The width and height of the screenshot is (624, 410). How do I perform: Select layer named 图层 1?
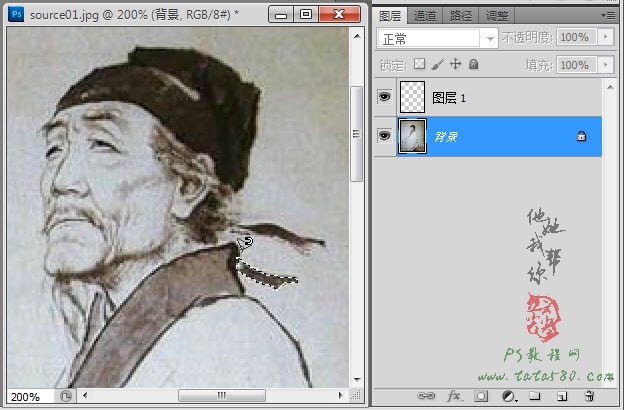[x=448, y=98]
